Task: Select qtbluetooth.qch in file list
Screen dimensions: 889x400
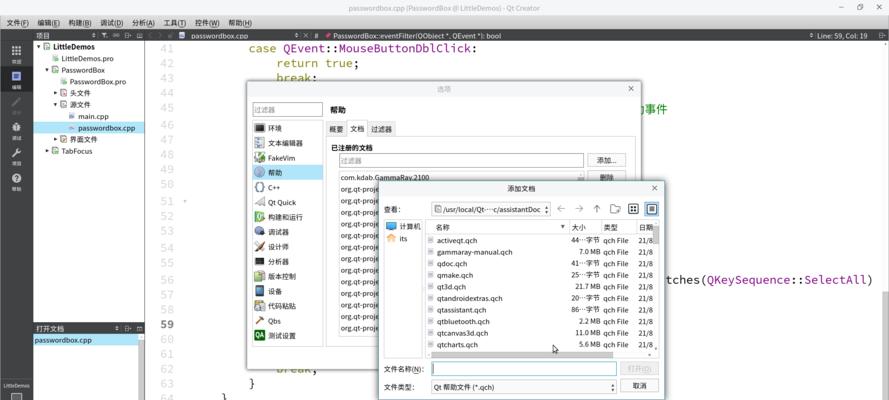Action: 463,322
